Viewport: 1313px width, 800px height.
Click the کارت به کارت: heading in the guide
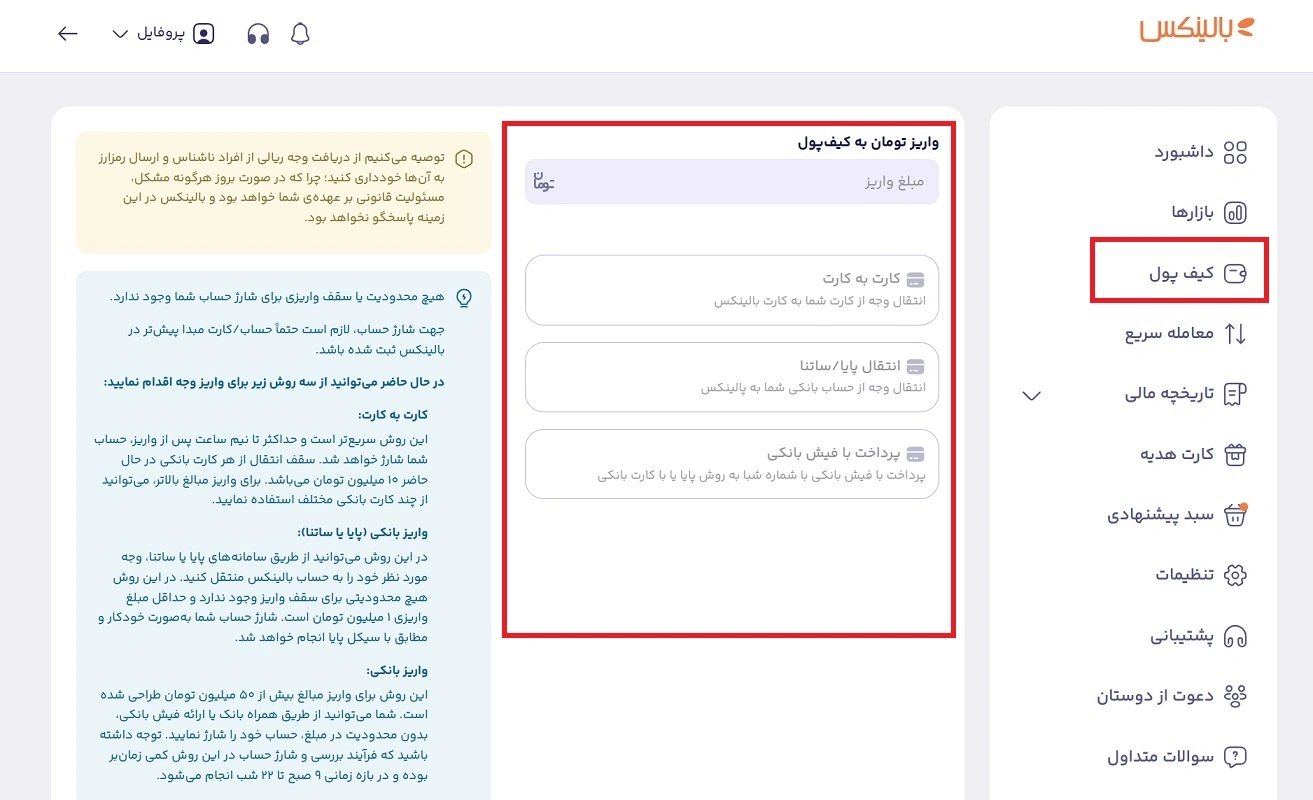tap(393, 415)
